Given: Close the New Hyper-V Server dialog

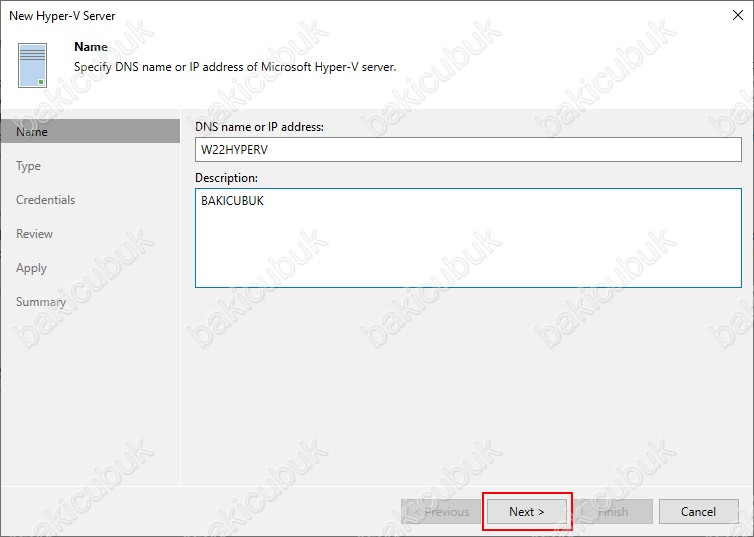Looking at the screenshot, I should point(738,15).
